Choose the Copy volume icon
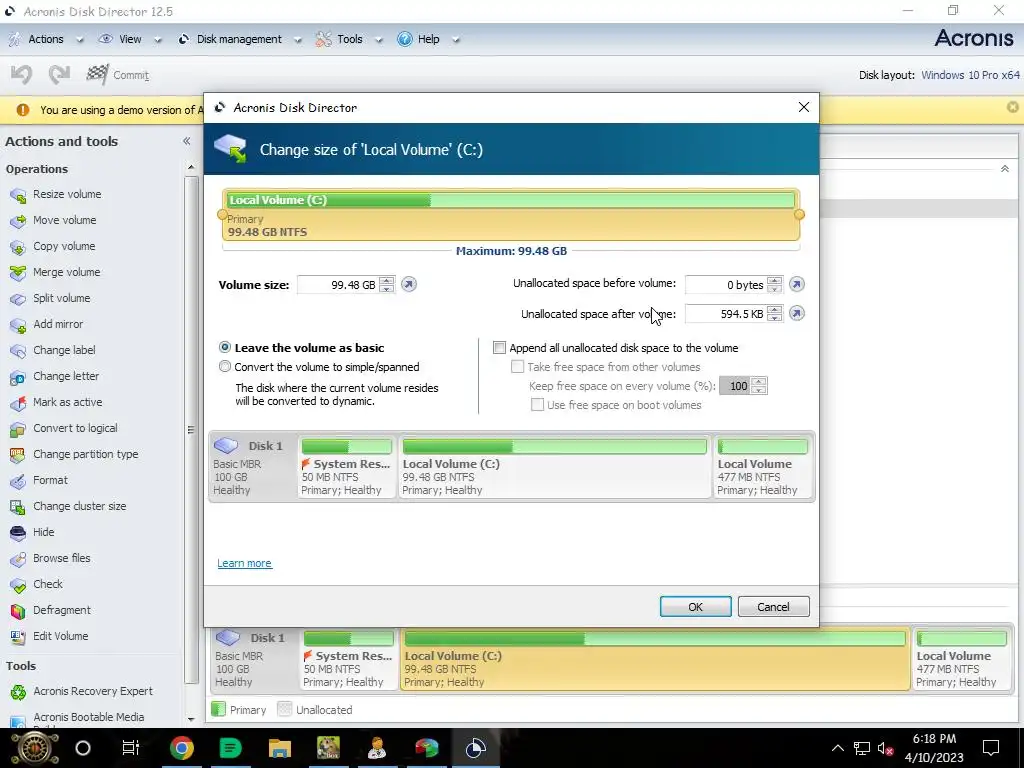The width and height of the screenshot is (1024, 768). (18, 247)
